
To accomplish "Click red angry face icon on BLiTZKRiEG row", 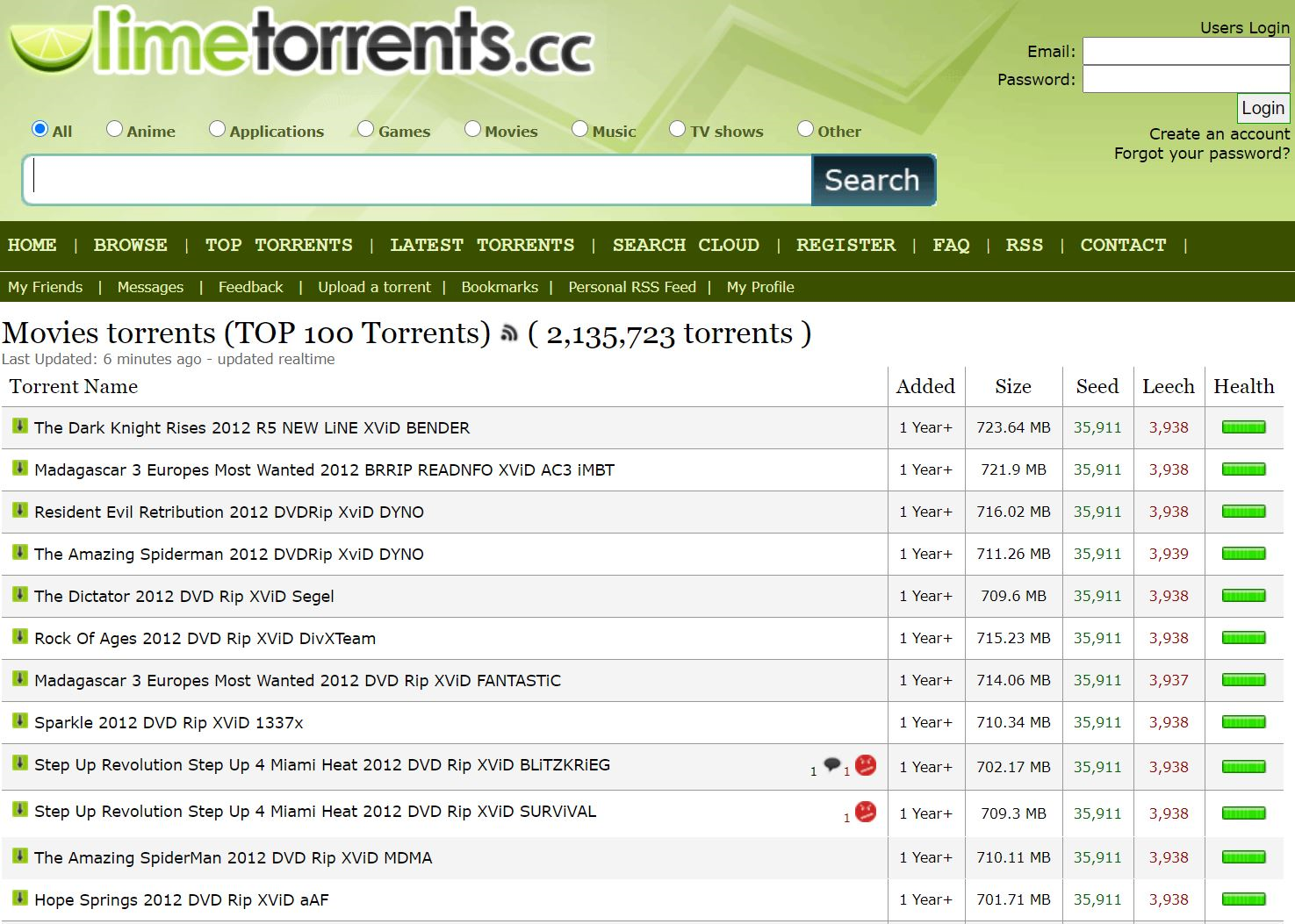I will click(x=866, y=765).
